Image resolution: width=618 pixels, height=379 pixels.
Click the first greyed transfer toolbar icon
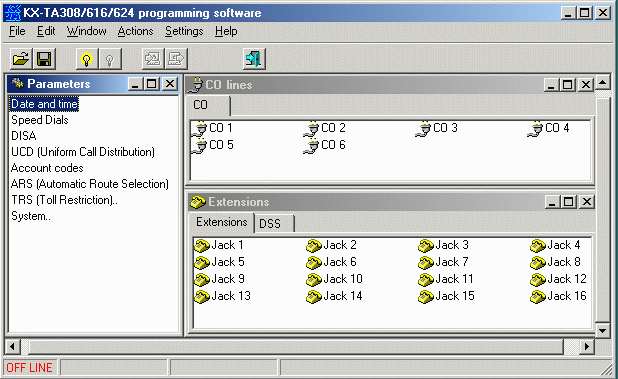click(x=153, y=59)
